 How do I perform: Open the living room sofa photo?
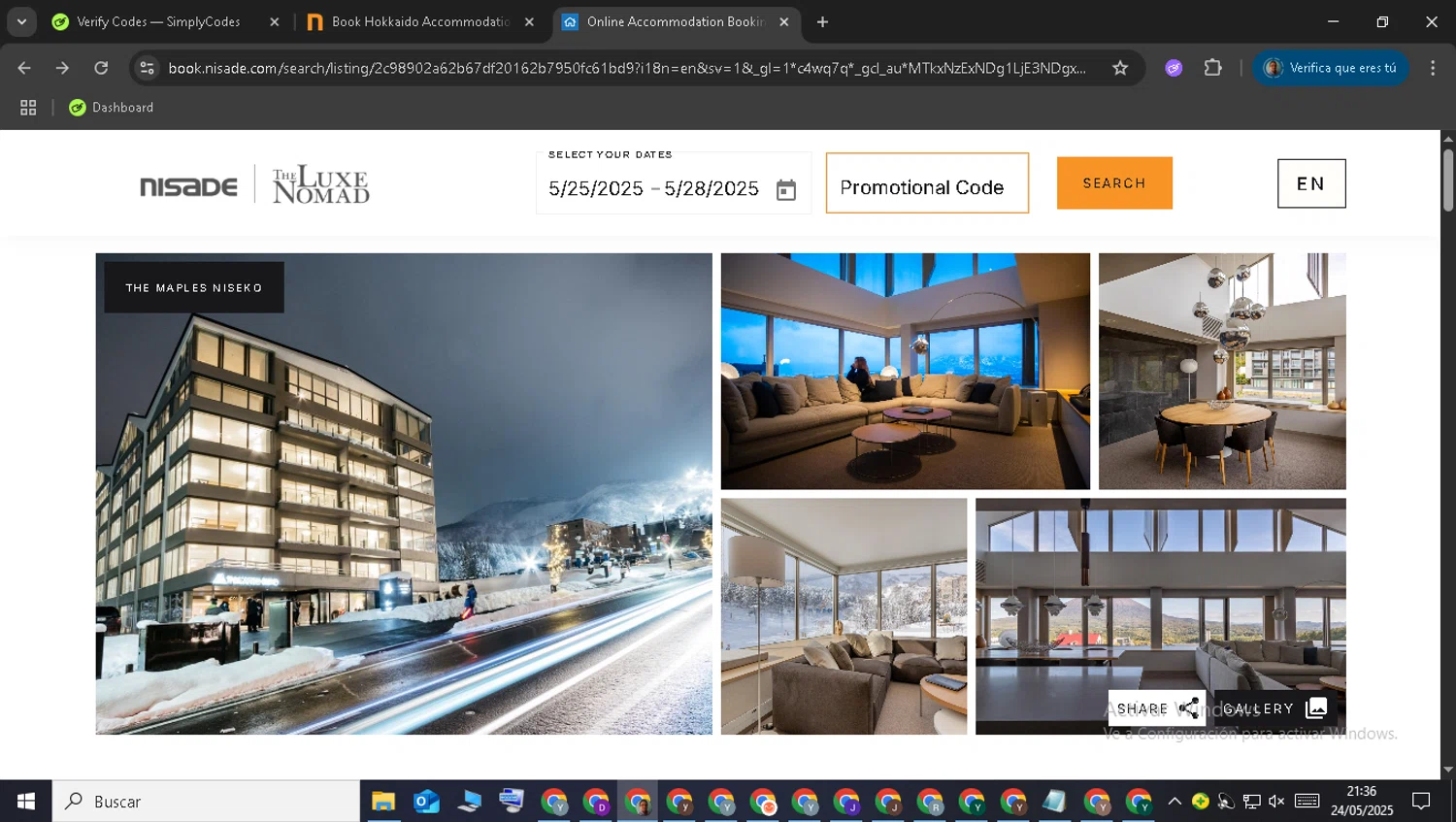pyautogui.click(x=905, y=372)
